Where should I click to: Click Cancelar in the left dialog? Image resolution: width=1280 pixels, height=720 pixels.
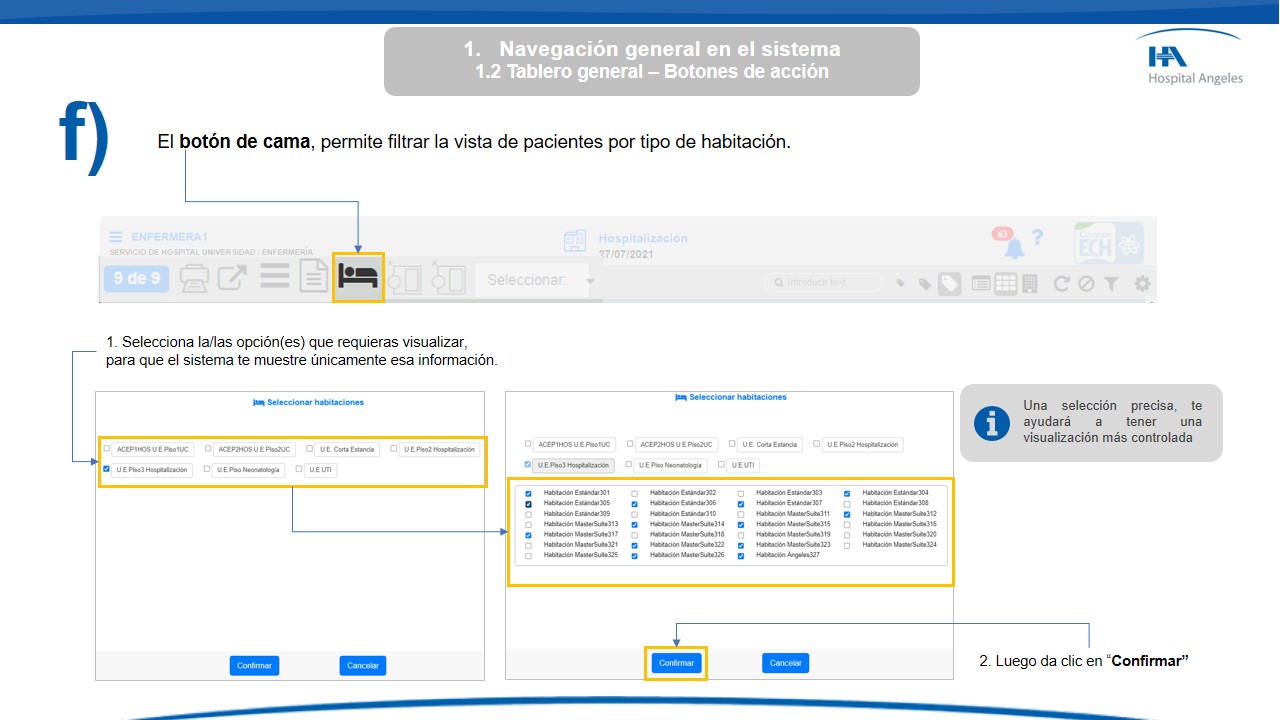click(362, 665)
